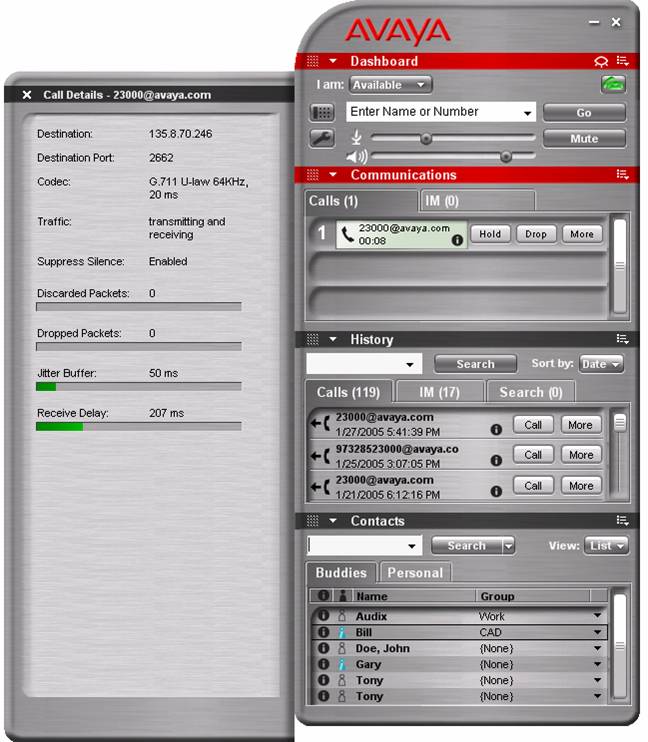Open the Sort by Date dropdown

601,364
